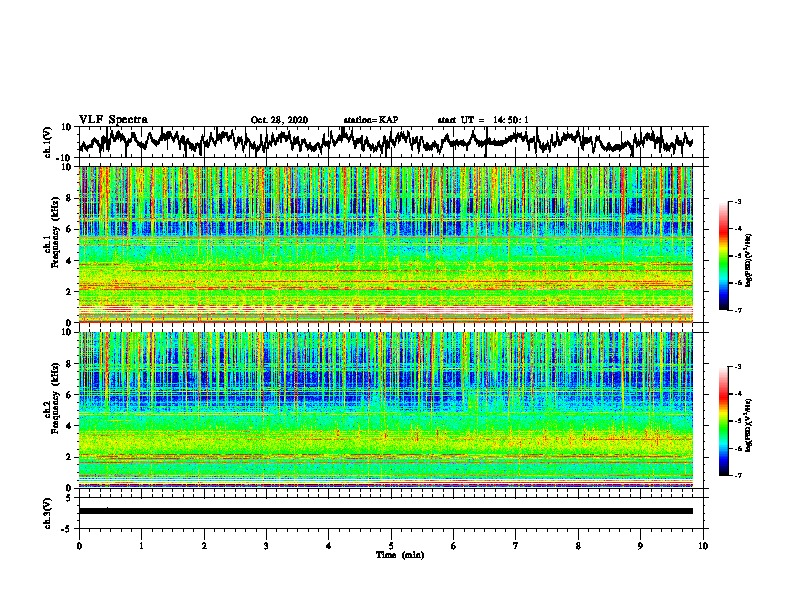Click the lower color scale bar for ch.2
Screen dimensions: 792x612
(723, 421)
